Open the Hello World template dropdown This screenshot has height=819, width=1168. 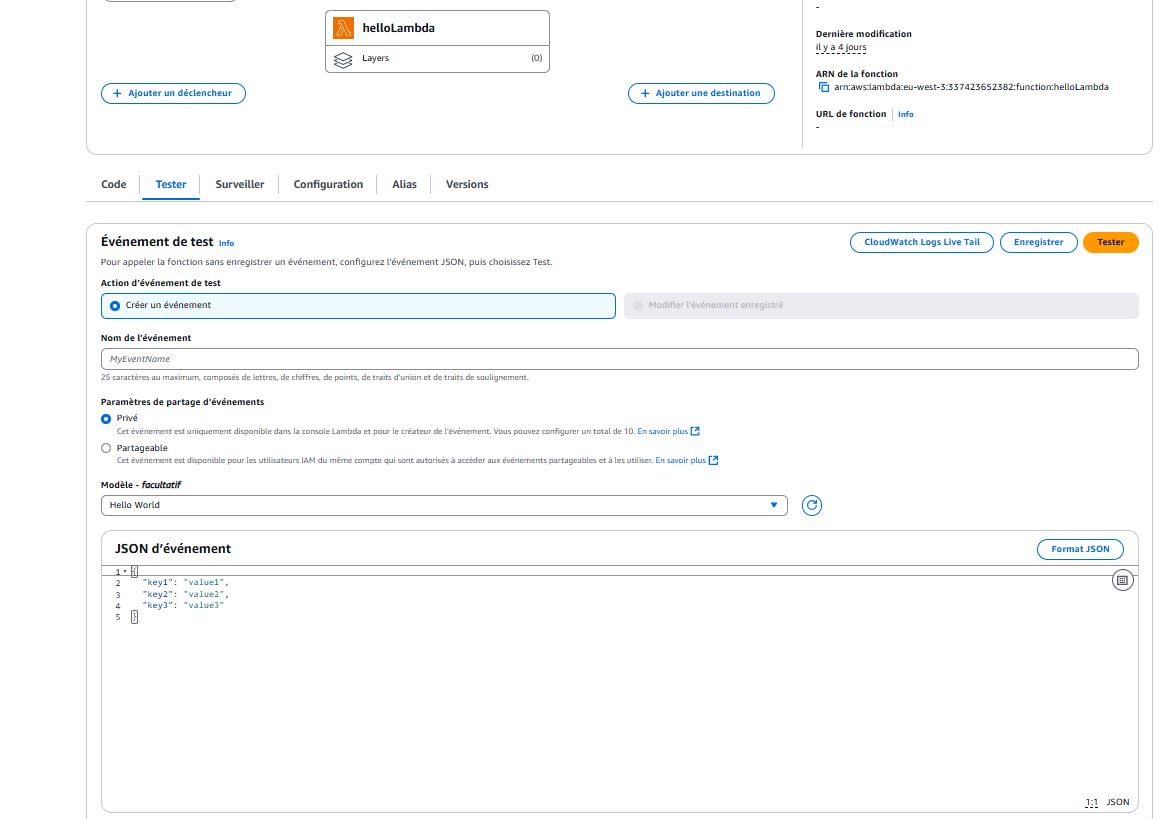point(444,505)
